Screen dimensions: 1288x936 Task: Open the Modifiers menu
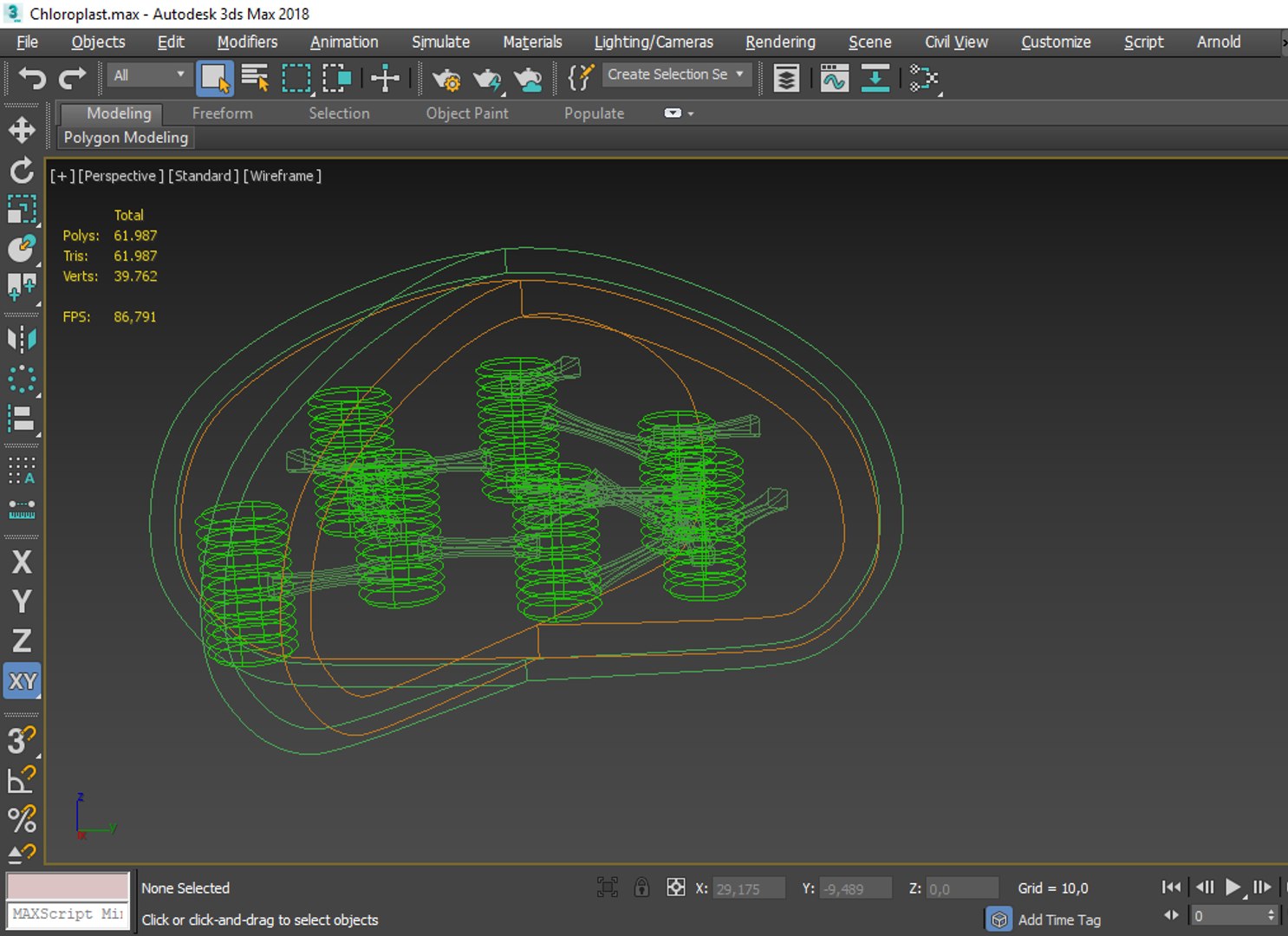coord(247,42)
